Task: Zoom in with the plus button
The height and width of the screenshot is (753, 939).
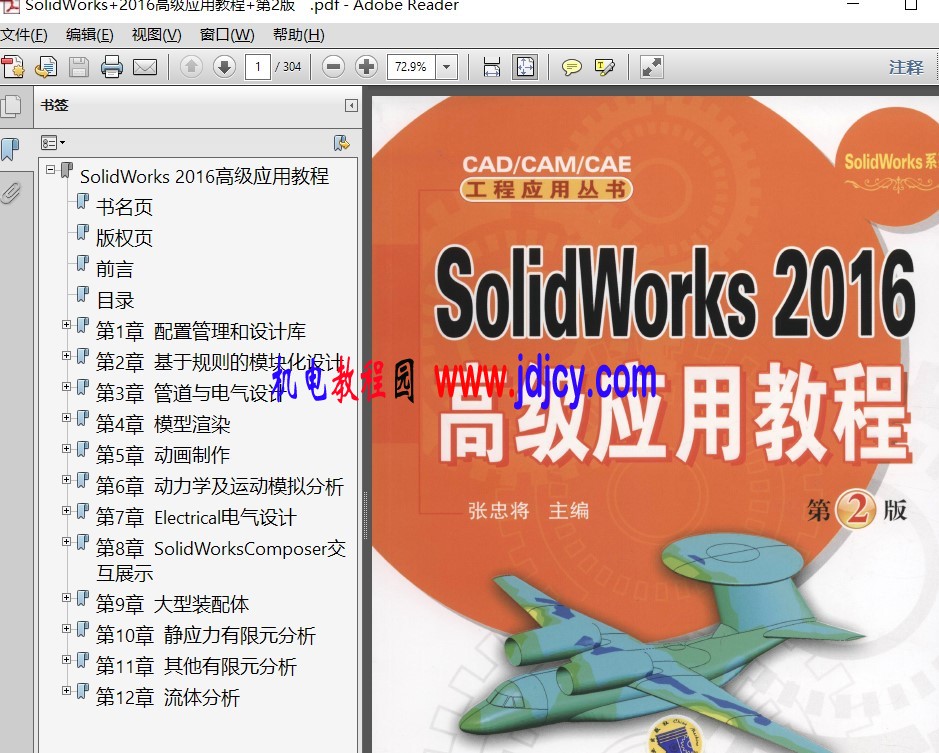Action: tap(366, 66)
